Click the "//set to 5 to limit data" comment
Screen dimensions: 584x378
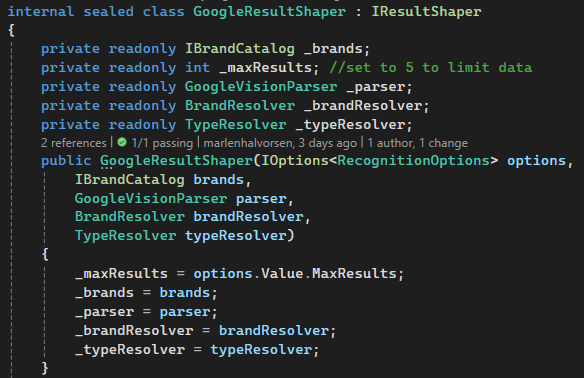coord(431,68)
